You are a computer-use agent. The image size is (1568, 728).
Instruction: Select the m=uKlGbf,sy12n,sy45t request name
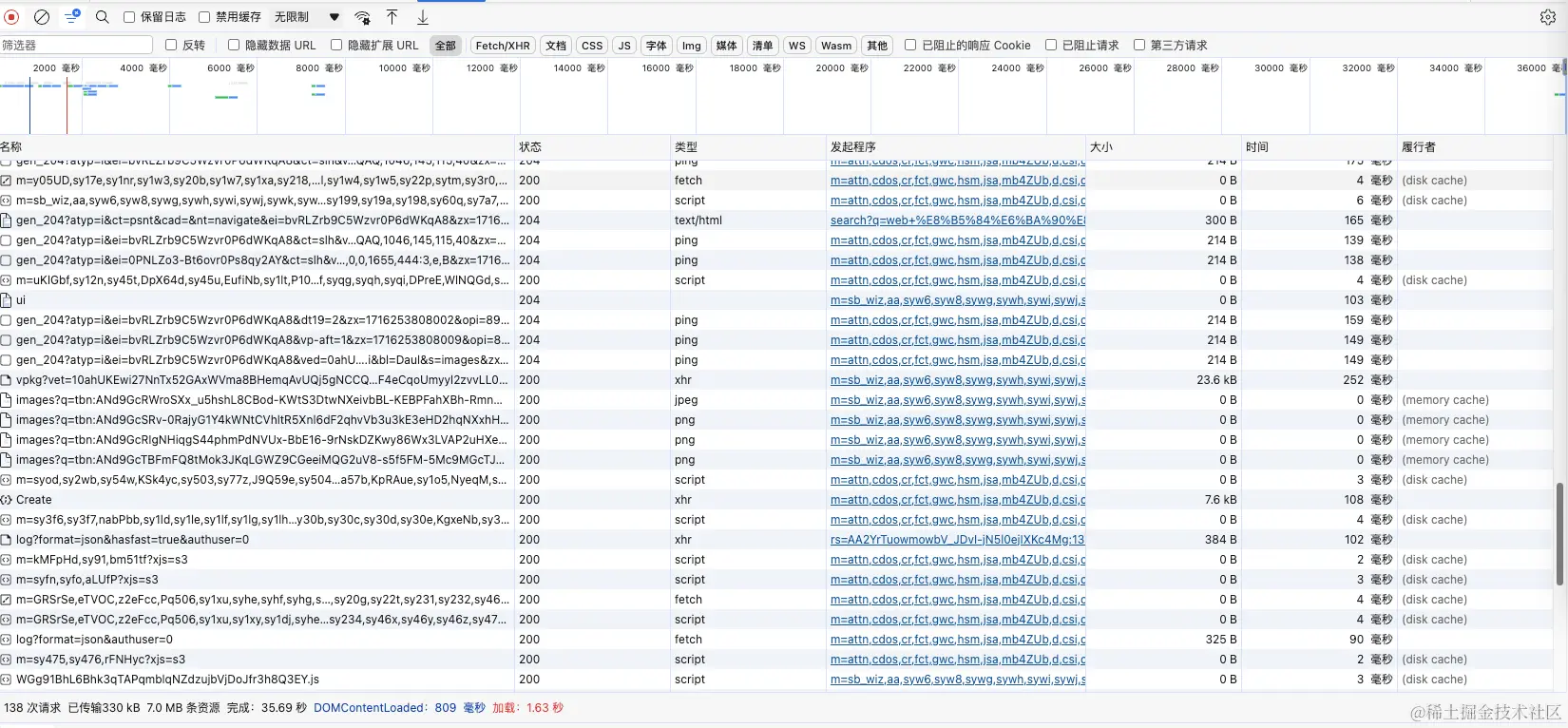coord(262,280)
